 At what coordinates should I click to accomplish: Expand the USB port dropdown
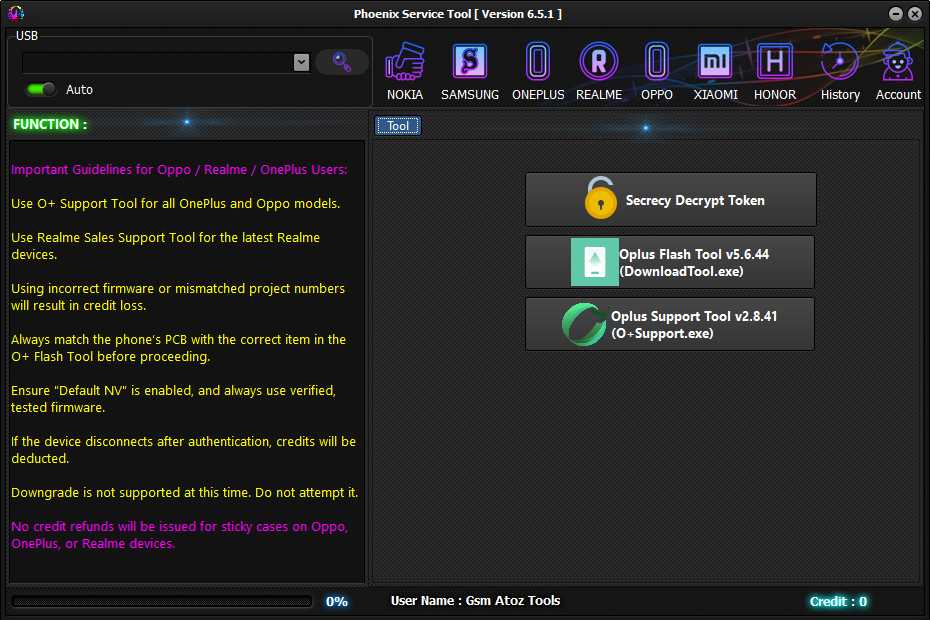(301, 61)
